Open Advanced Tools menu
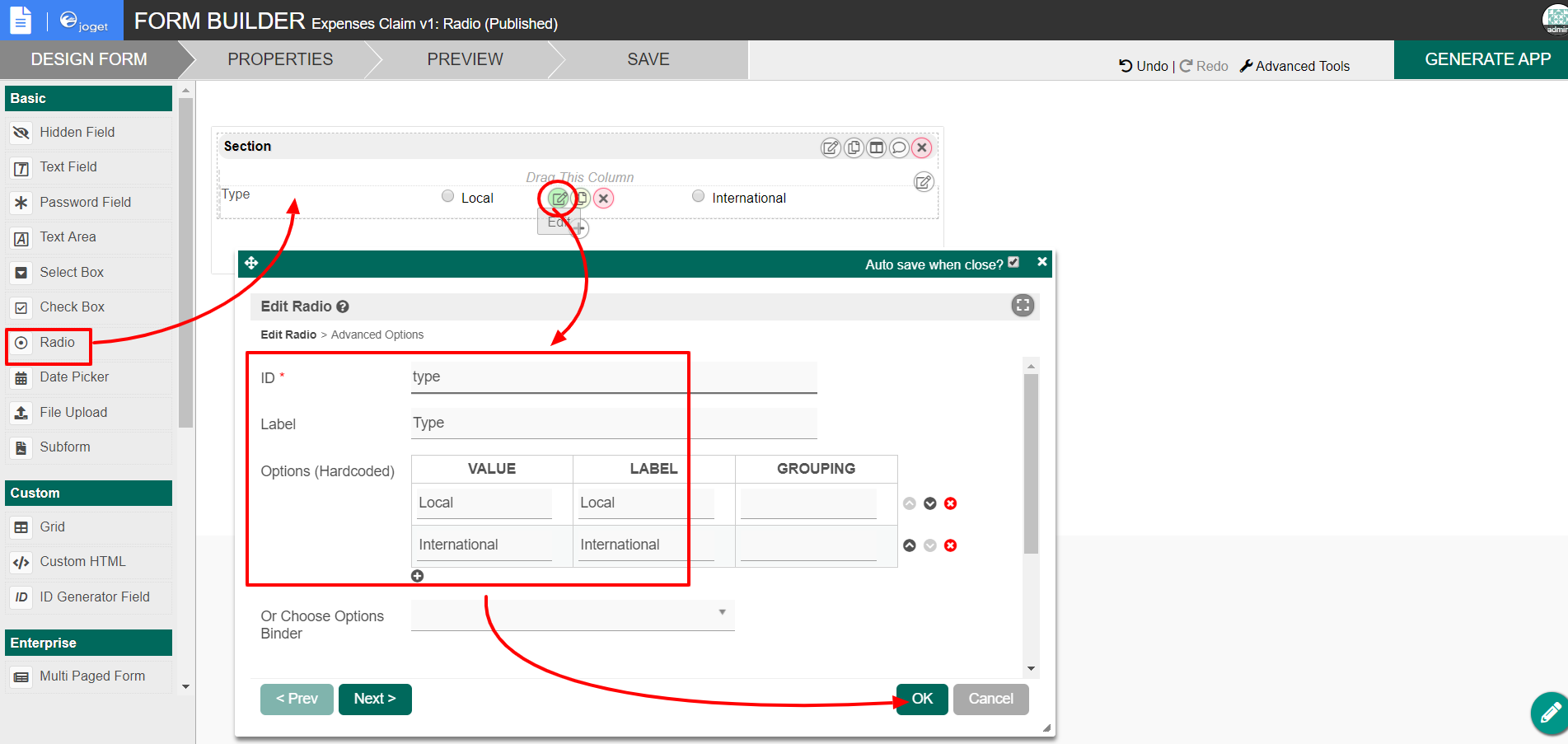1568x744 pixels. pyautogui.click(x=1294, y=66)
